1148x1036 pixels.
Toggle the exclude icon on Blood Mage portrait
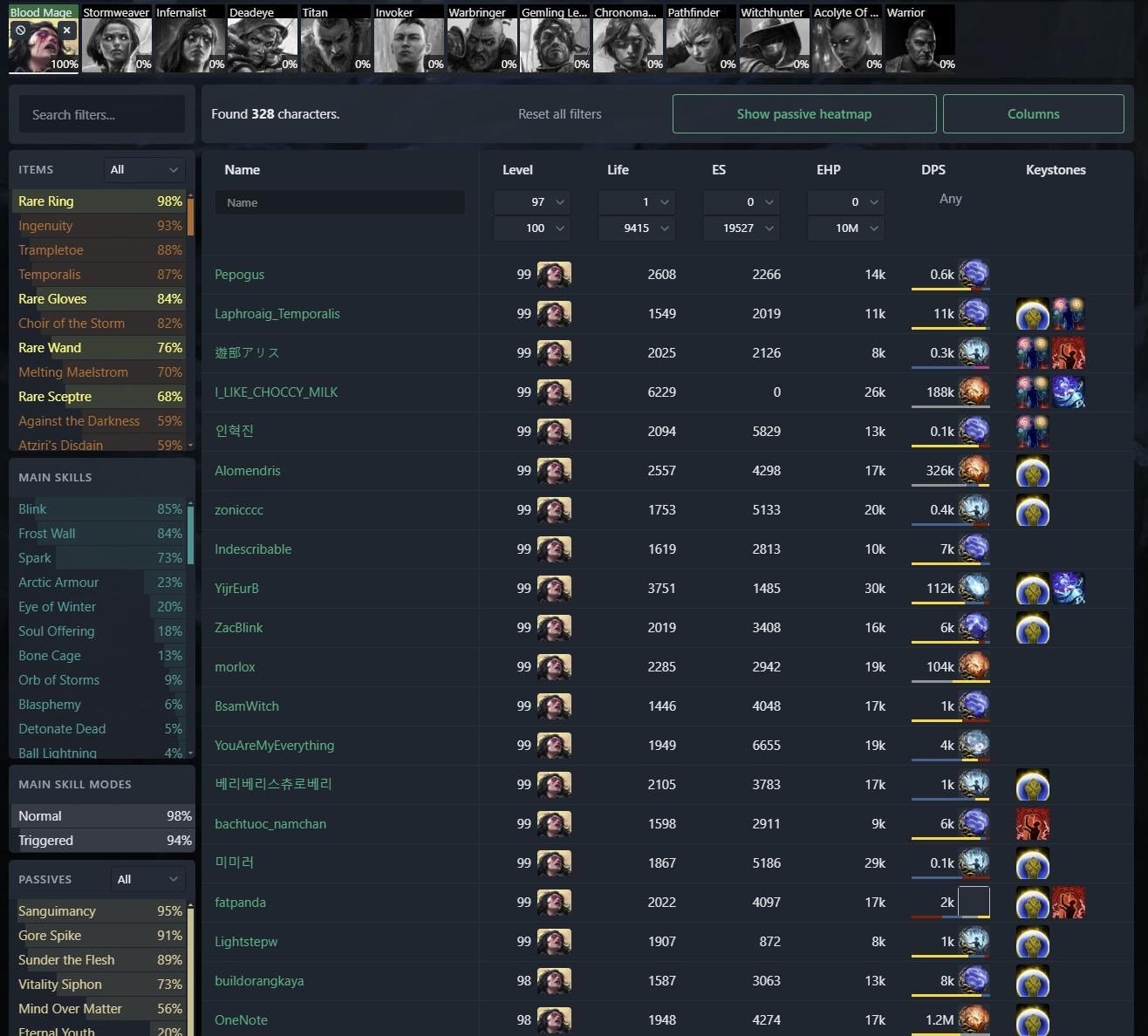[21, 31]
